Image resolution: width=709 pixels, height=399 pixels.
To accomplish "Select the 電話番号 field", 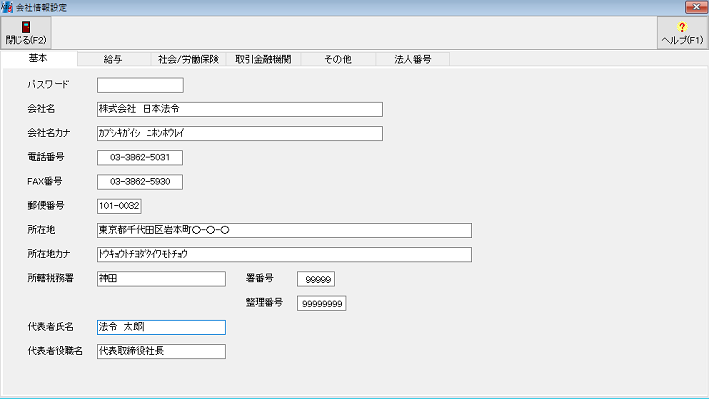I will [140, 157].
